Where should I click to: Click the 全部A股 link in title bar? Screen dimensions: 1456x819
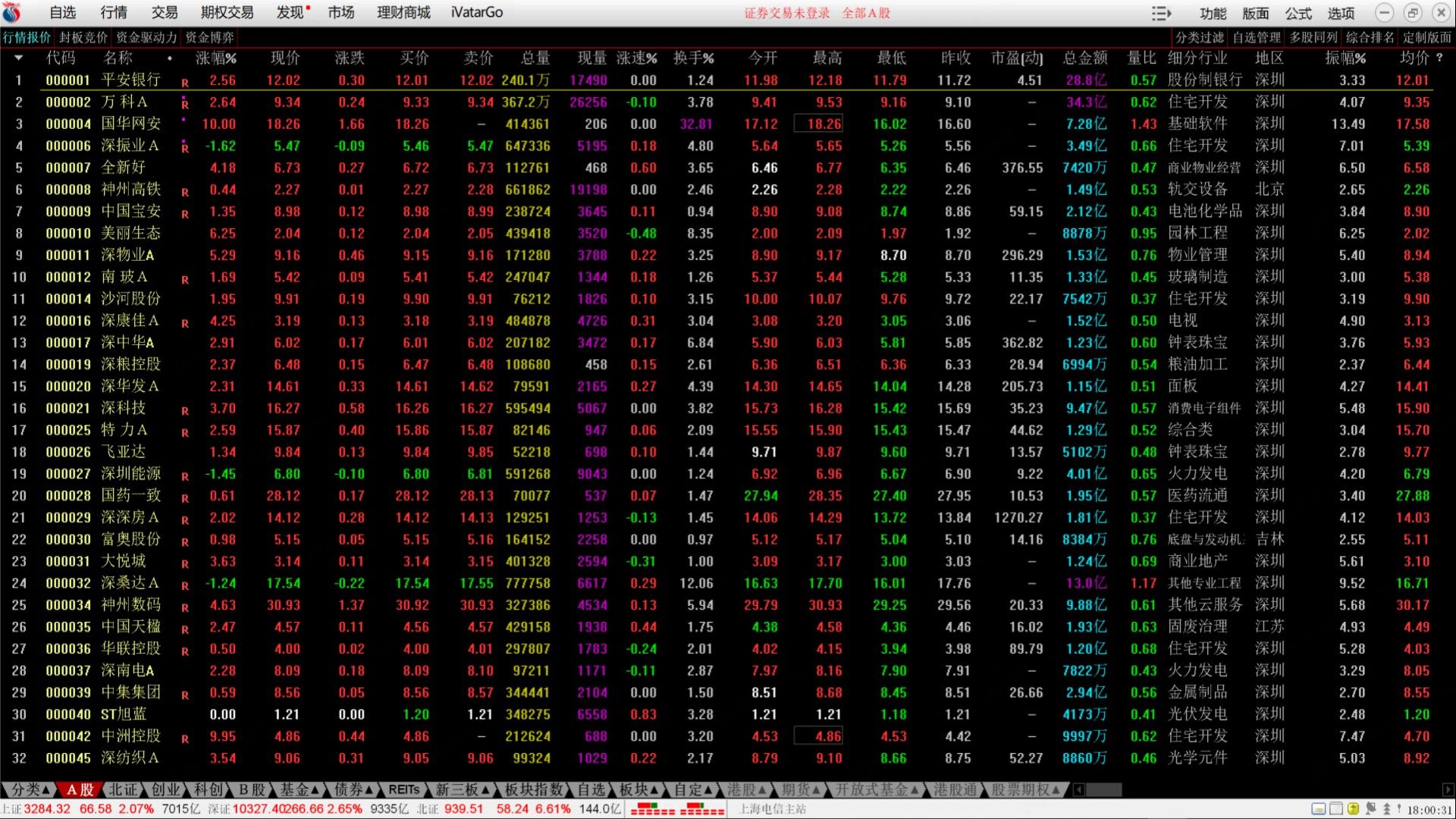[x=866, y=13]
